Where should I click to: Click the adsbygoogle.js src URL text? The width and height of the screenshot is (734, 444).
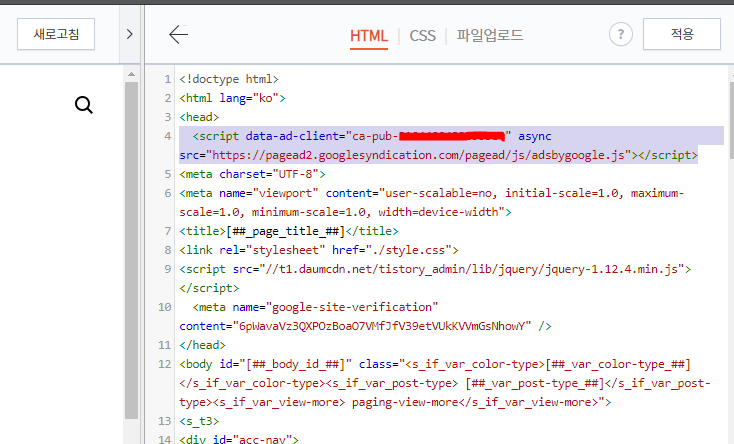point(418,155)
